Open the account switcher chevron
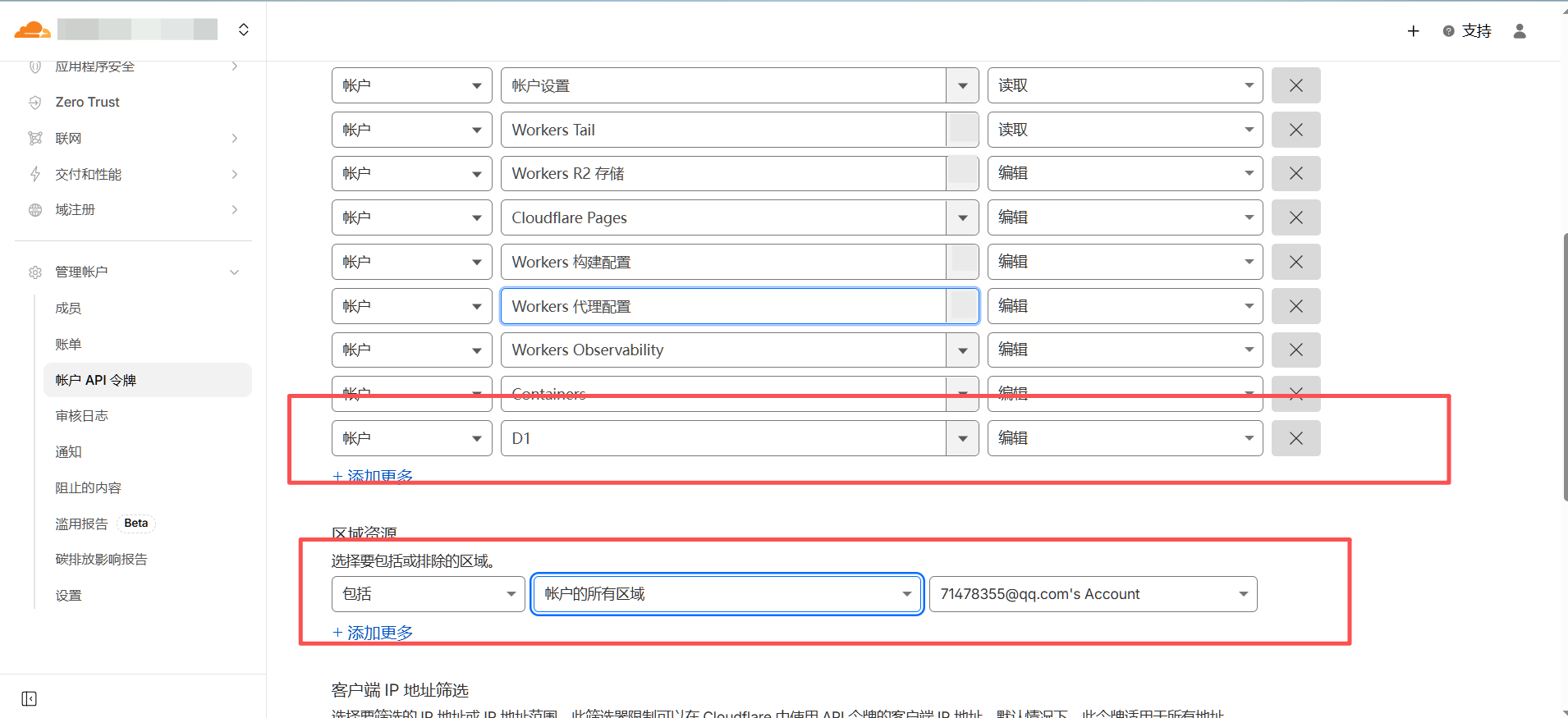 [244, 30]
